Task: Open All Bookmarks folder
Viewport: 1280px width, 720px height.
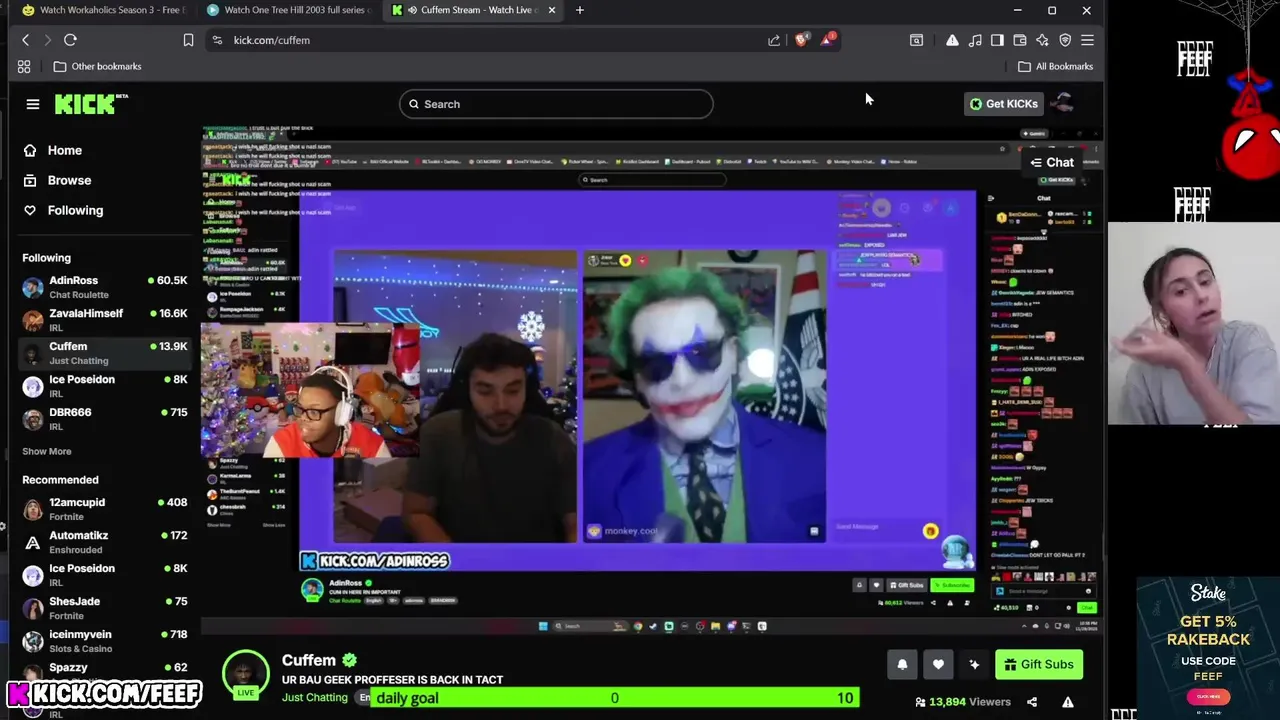Action: 1055,66
